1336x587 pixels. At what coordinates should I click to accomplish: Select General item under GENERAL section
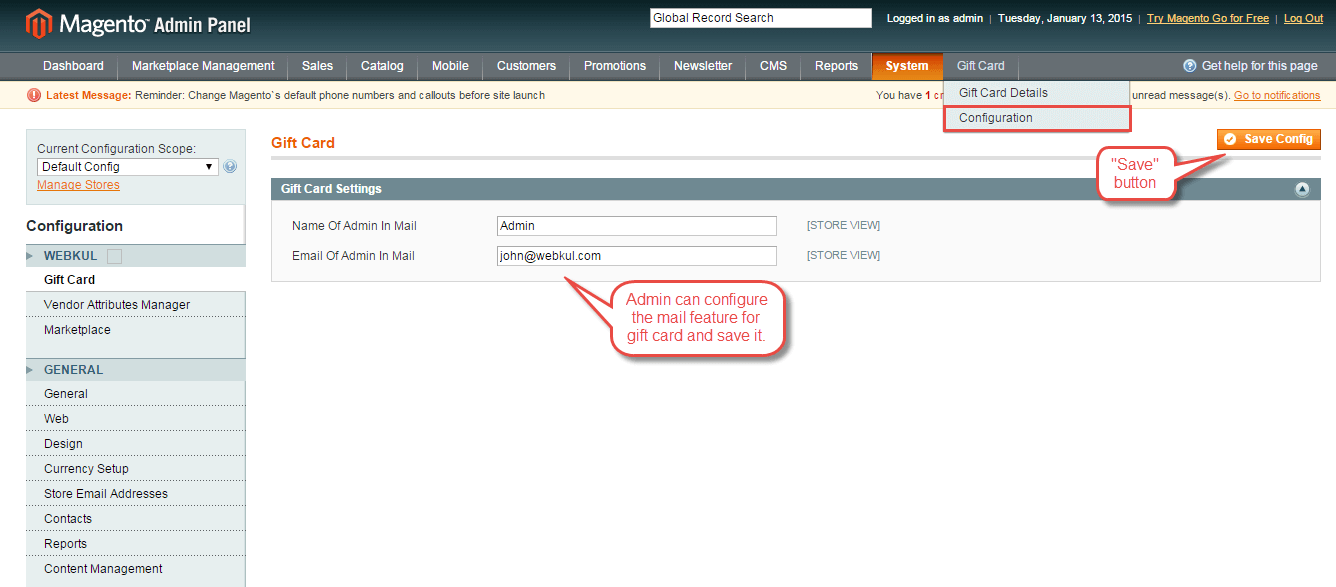pos(135,394)
